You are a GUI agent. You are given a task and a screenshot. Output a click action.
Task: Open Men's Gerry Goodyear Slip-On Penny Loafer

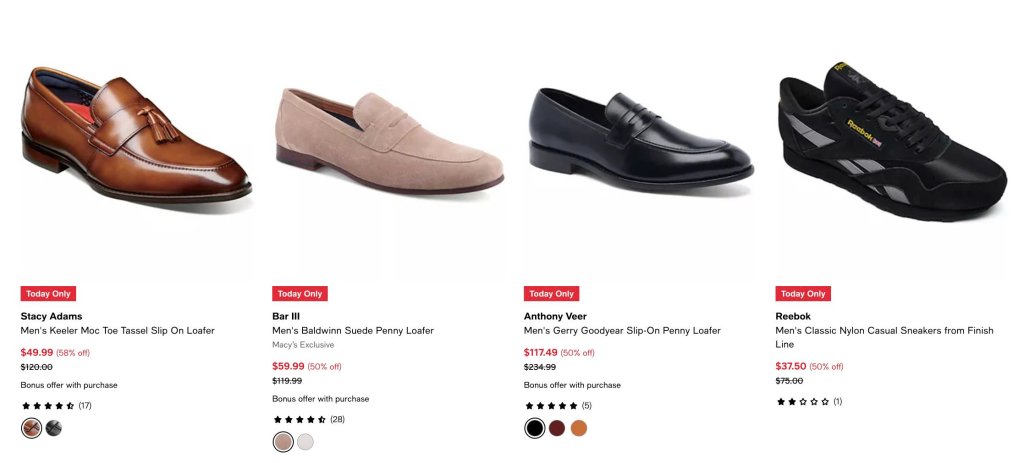[x=622, y=330]
